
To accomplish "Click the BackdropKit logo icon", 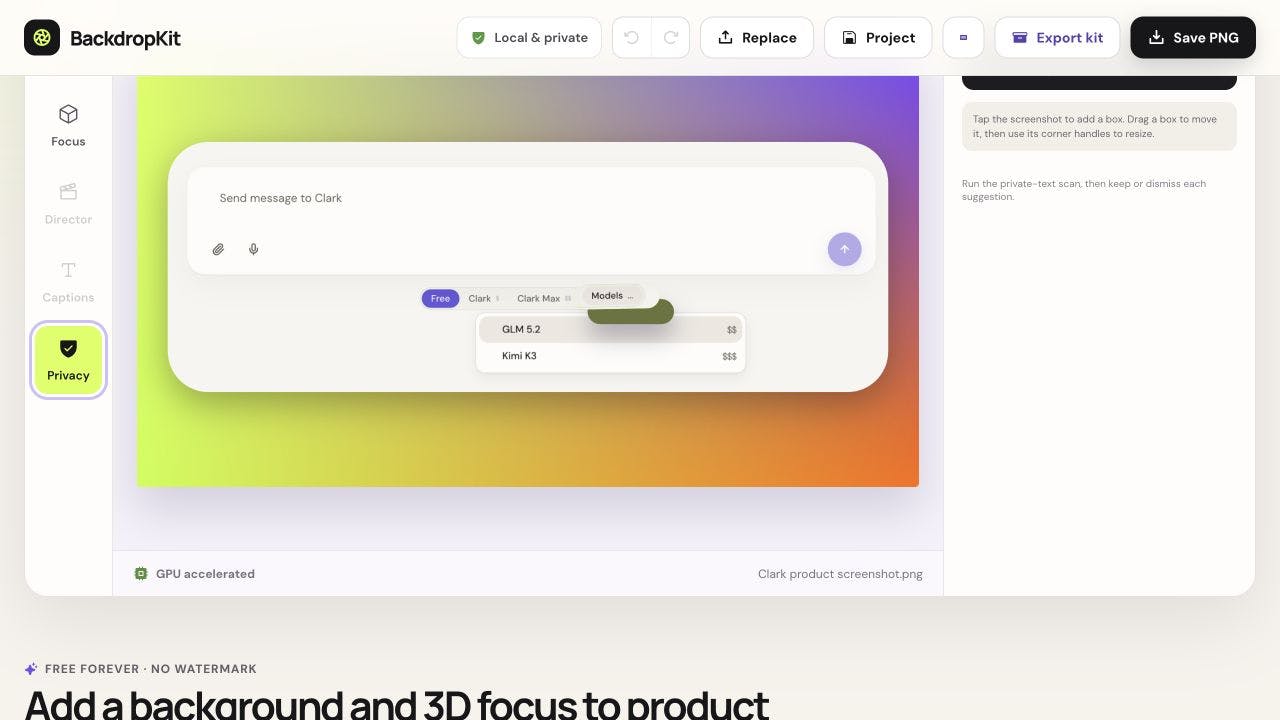I will click(x=42, y=38).
